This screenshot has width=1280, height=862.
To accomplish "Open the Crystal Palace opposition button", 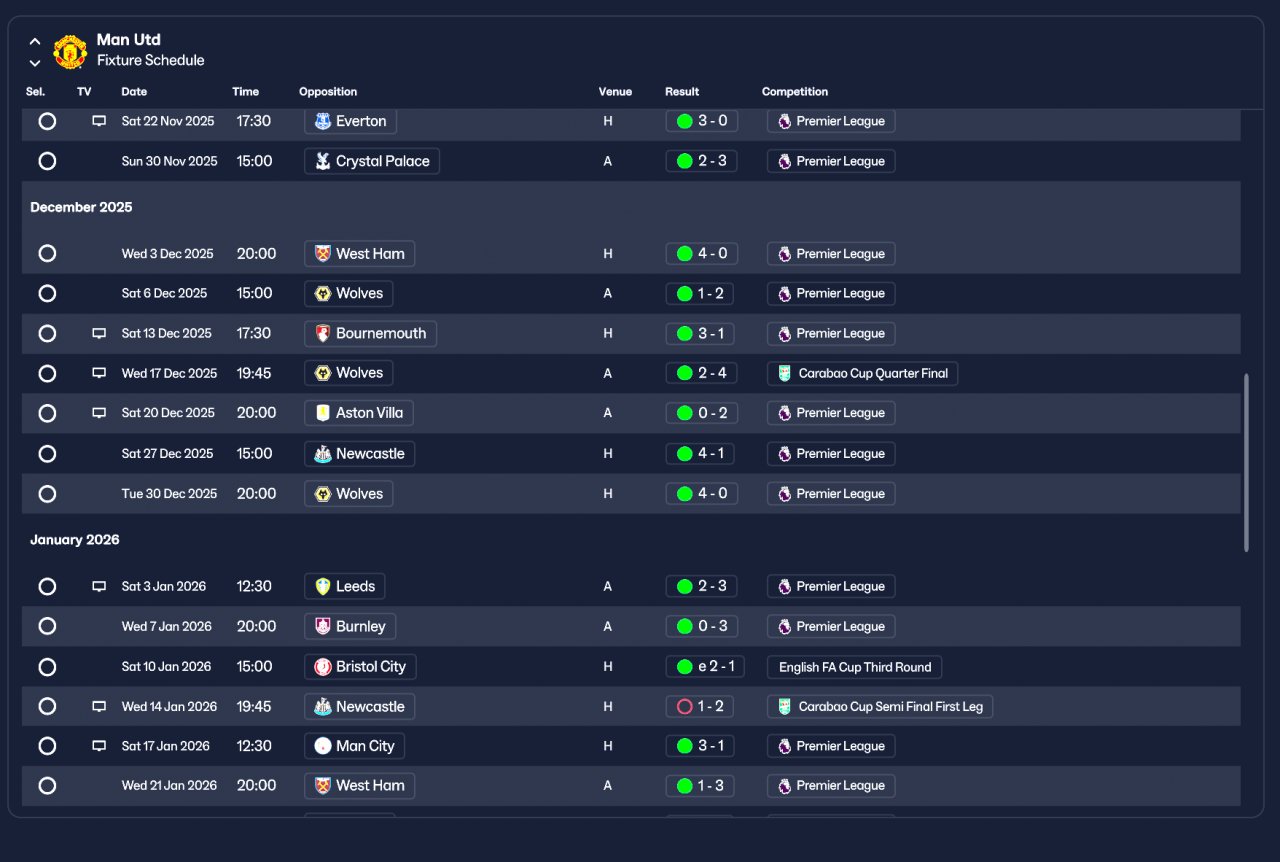I will [x=372, y=161].
